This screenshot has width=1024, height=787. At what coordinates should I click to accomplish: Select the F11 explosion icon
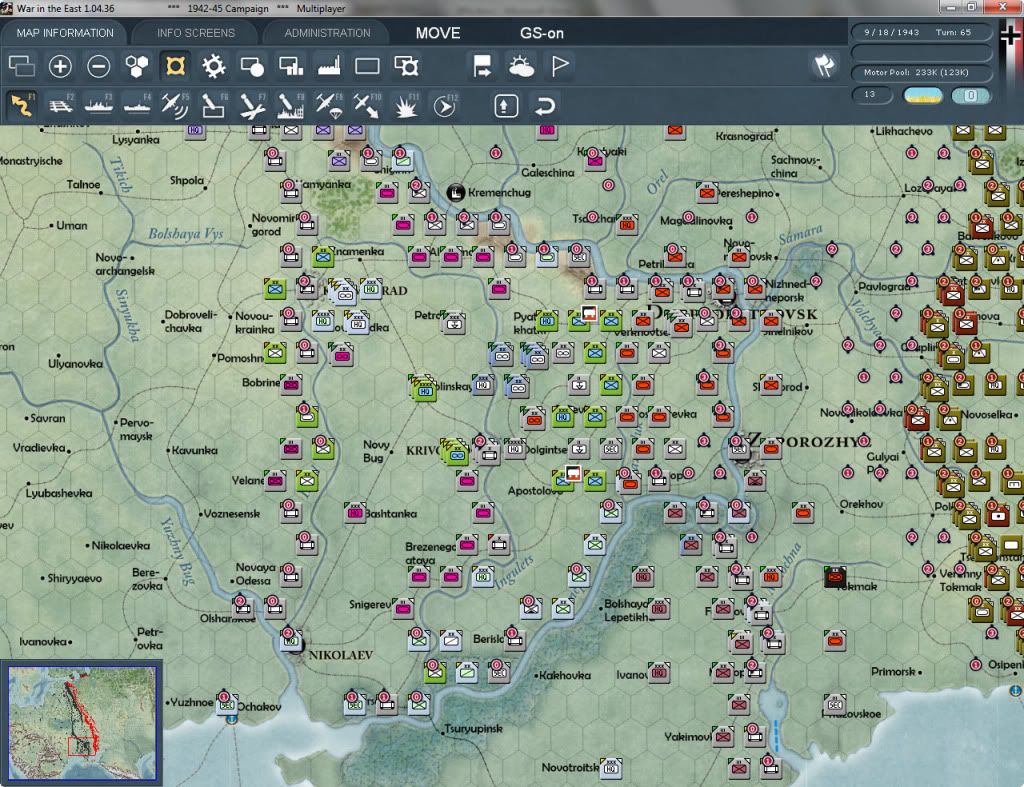point(406,105)
